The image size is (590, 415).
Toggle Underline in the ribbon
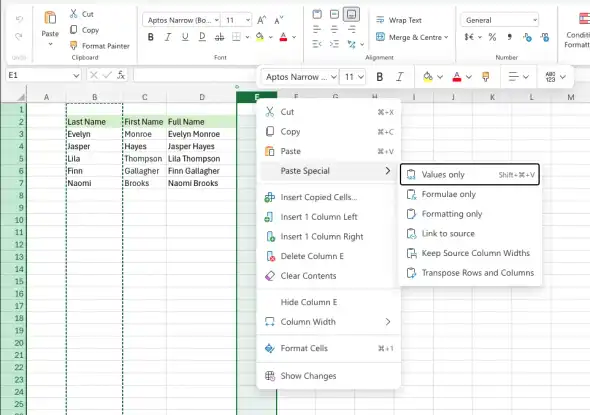tap(185, 37)
